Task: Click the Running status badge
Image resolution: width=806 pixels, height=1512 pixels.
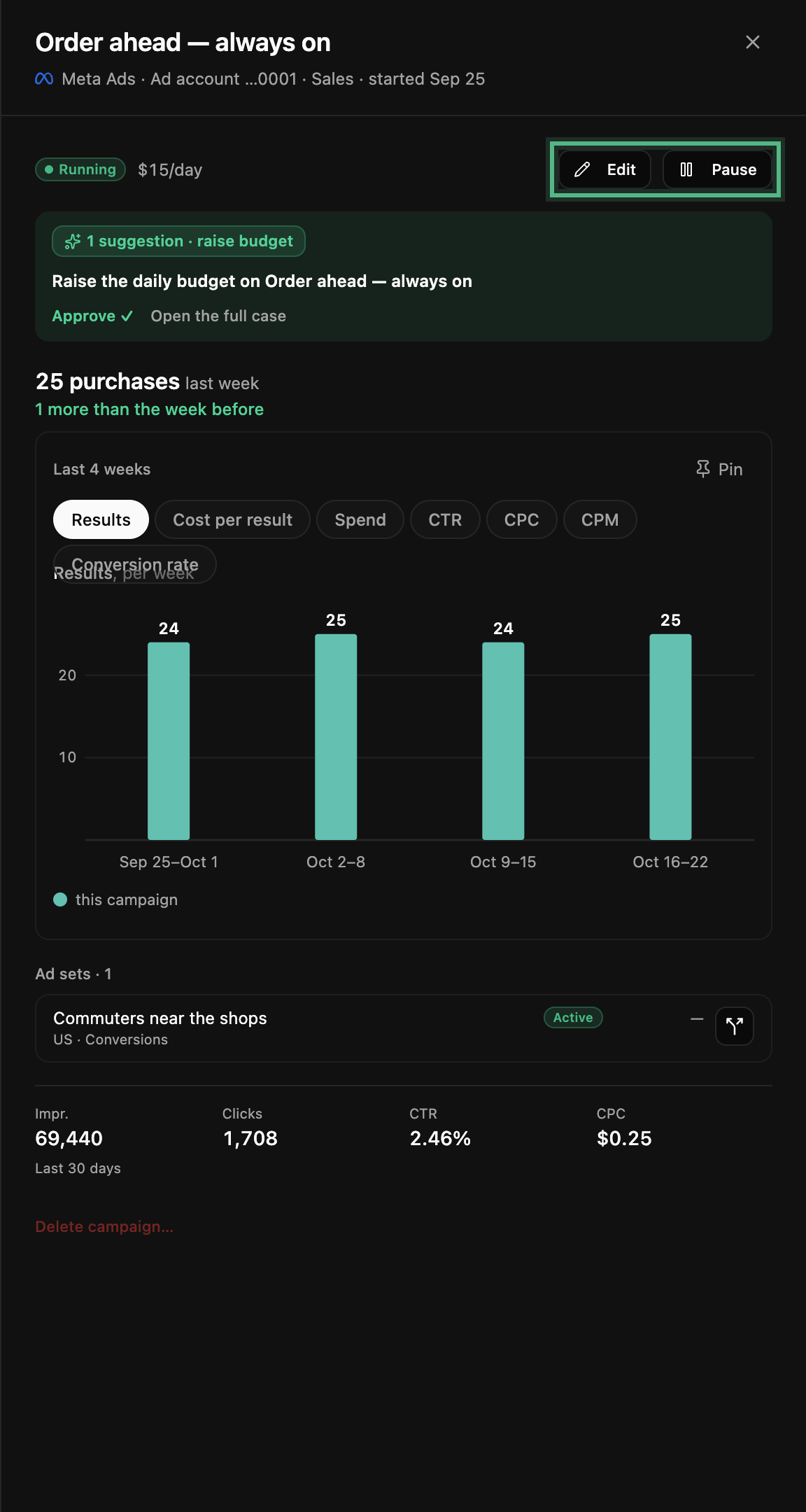Action: 80,169
